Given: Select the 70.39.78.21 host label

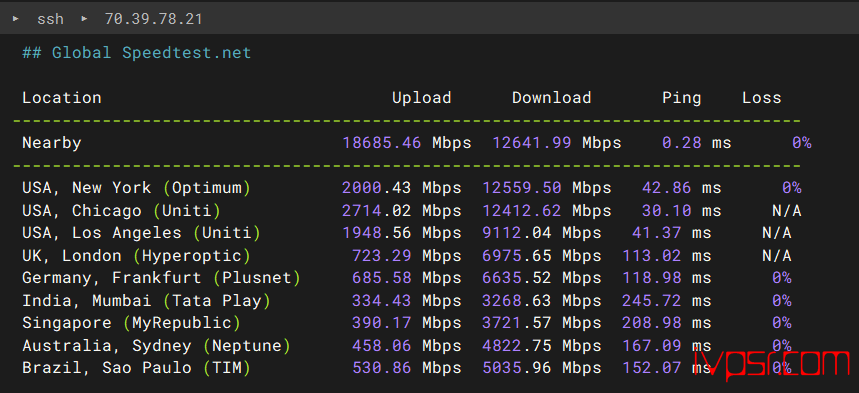Looking at the screenshot, I should click(x=153, y=19).
